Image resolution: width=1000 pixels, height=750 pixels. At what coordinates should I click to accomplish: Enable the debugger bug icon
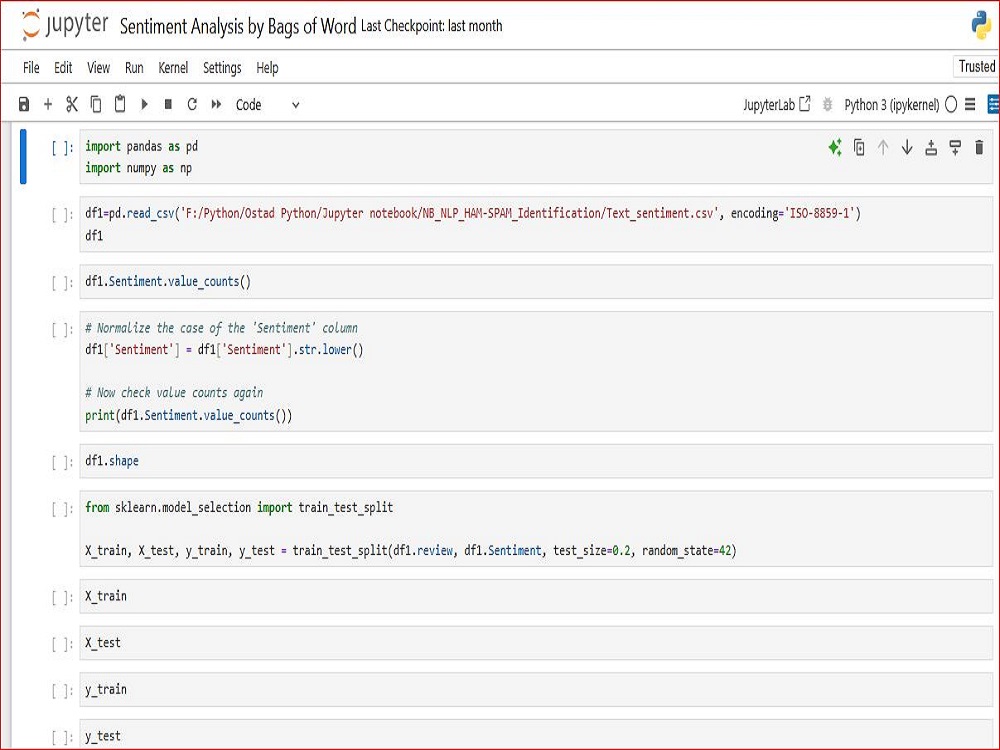[827, 104]
